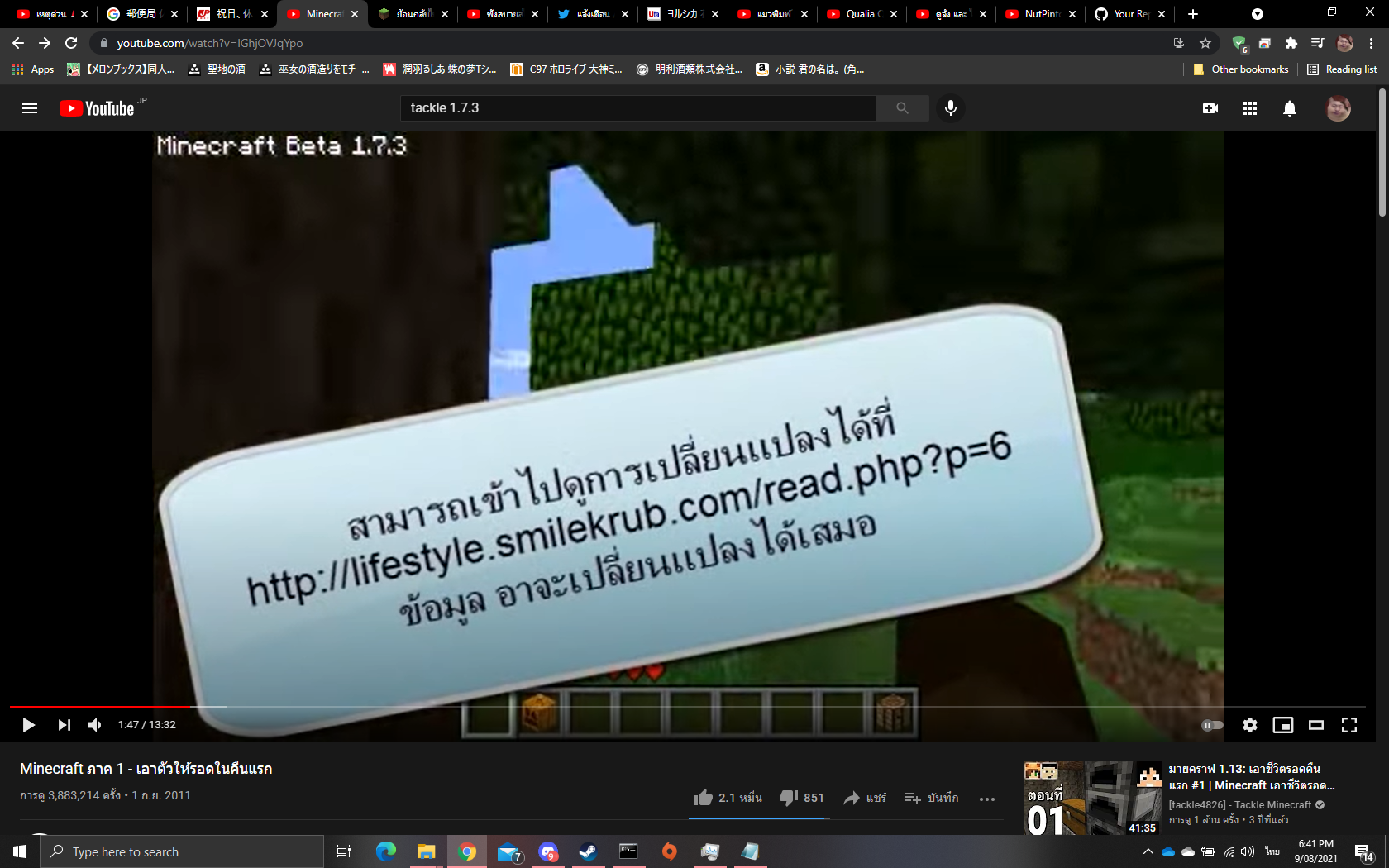Open the tab search dropdown
This screenshot has width=1389, height=868.
(1258, 14)
